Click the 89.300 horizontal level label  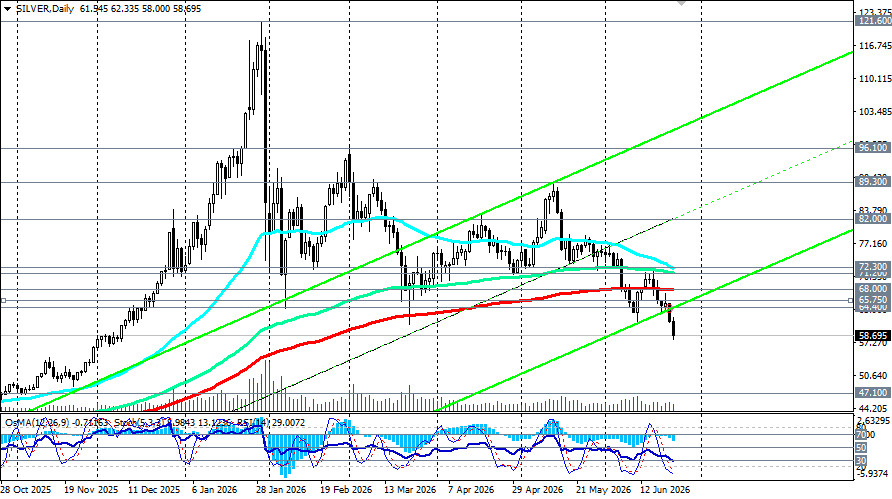pos(872,182)
